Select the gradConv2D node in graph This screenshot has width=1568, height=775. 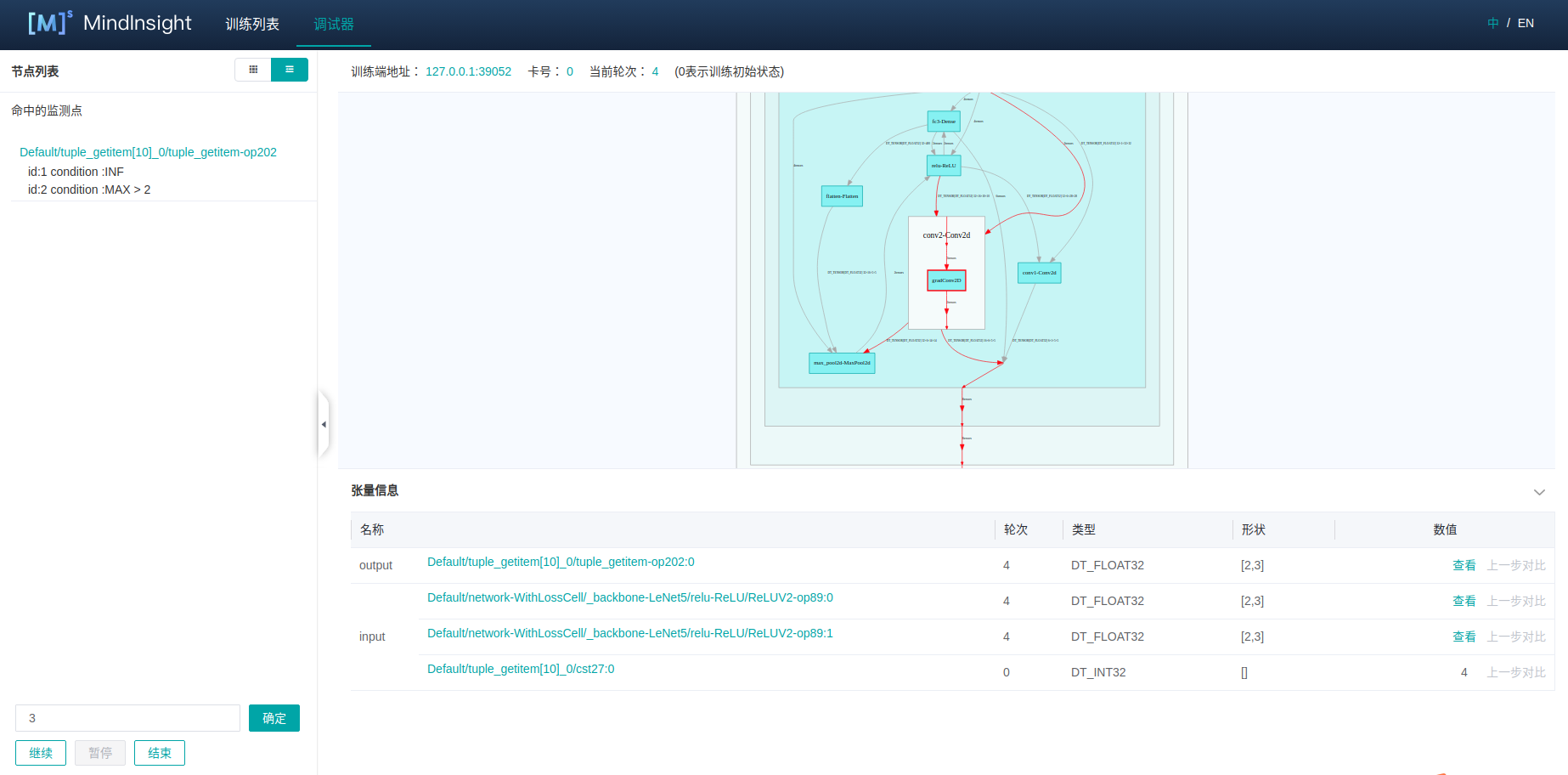click(x=946, y=280)
